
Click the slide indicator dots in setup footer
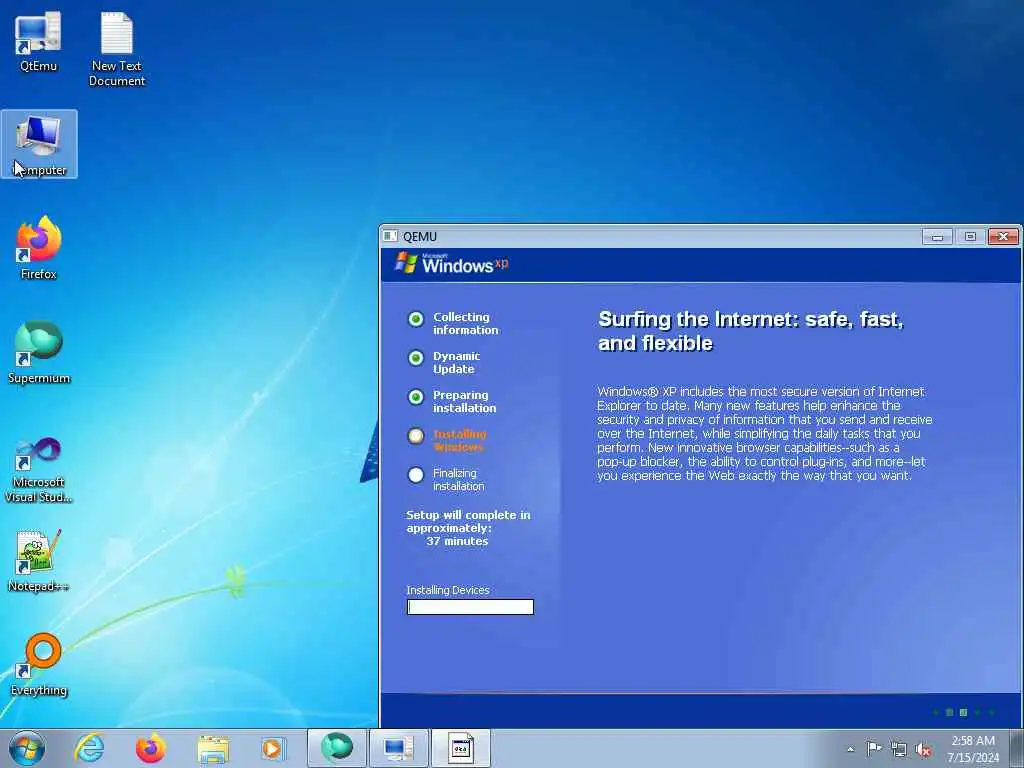[x=963, y=712]
